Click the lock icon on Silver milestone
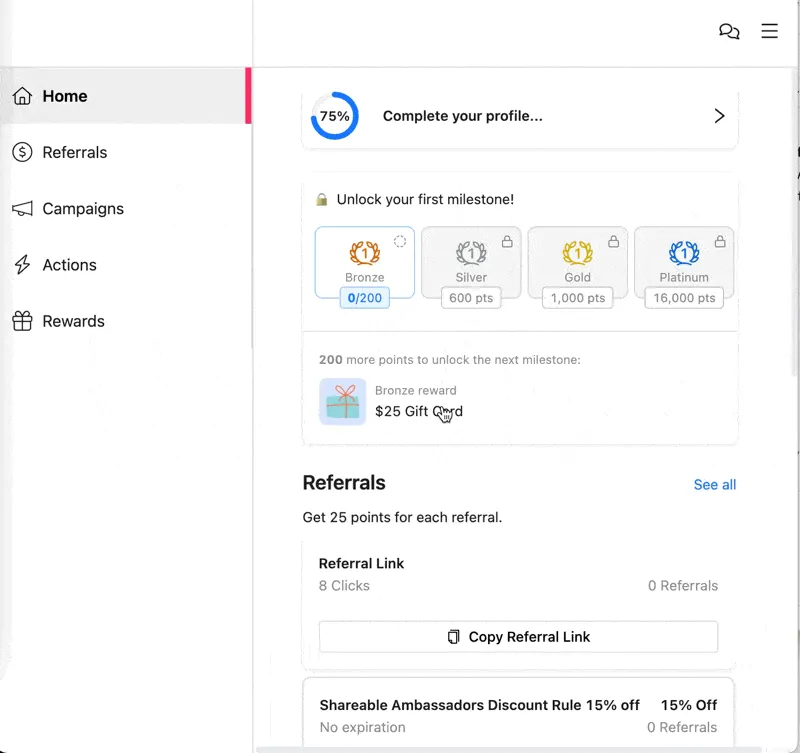The width and height of the screenshot is (800, 753). tap(507, 241)
